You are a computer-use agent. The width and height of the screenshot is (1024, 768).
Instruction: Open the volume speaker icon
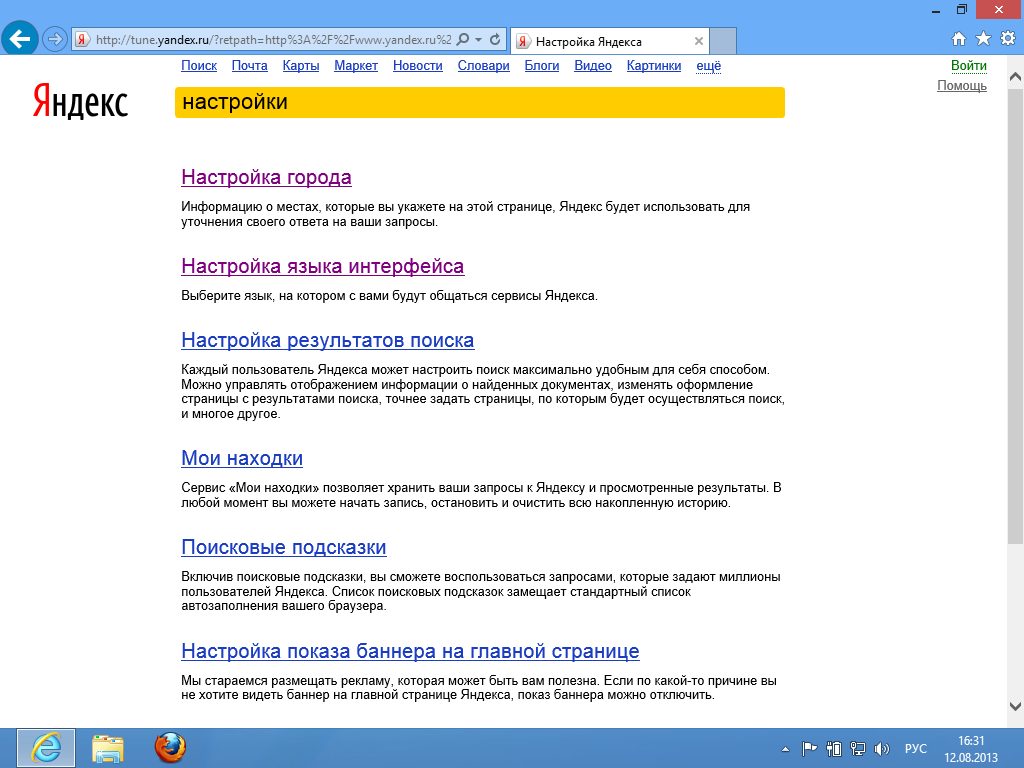click(882, 749)
